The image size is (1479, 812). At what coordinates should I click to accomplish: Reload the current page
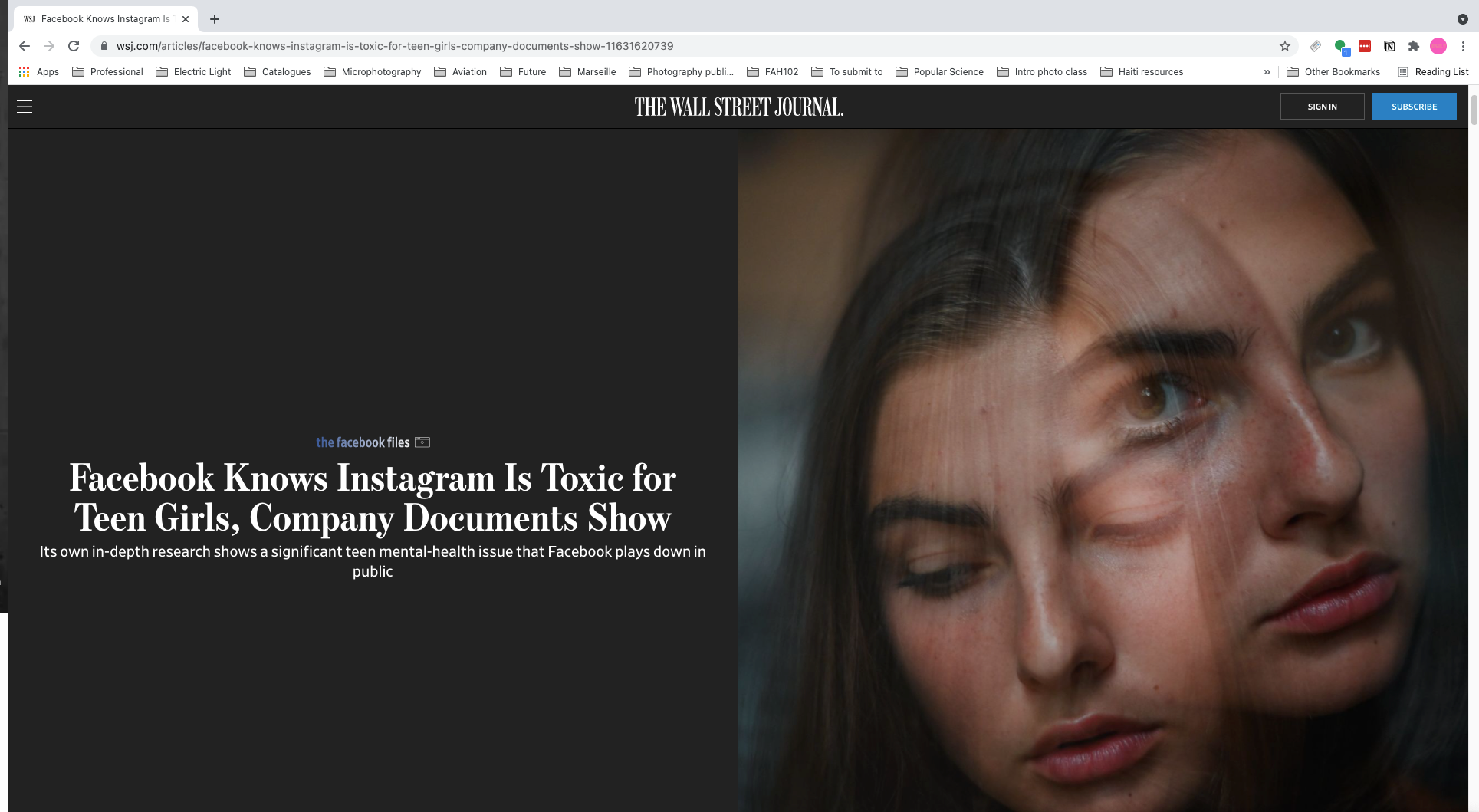click(x=74, y=46)
